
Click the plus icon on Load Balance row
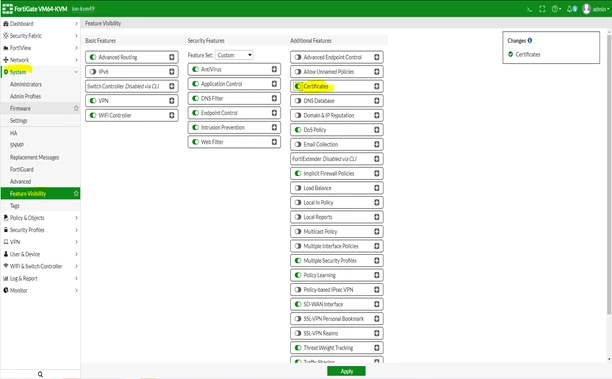(377, 188)
